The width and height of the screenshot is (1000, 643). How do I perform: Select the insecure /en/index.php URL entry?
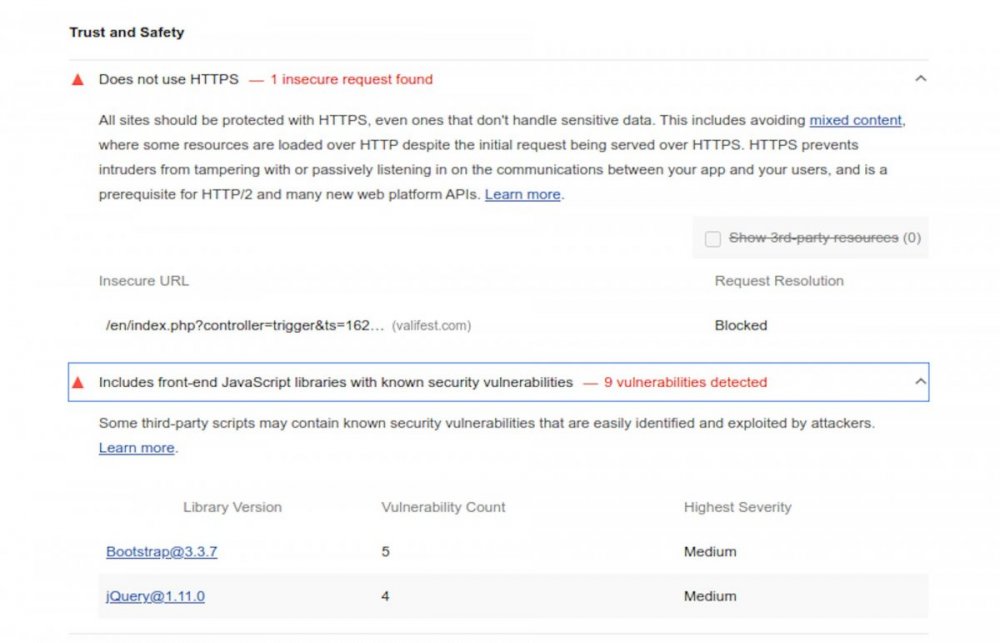[x=245, y=325]
